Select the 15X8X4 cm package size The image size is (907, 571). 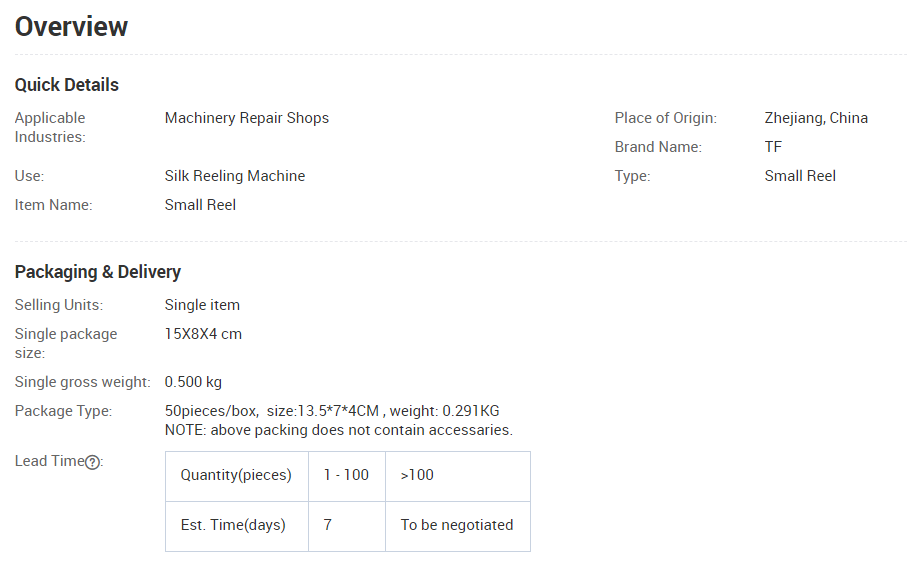(203, 334)
